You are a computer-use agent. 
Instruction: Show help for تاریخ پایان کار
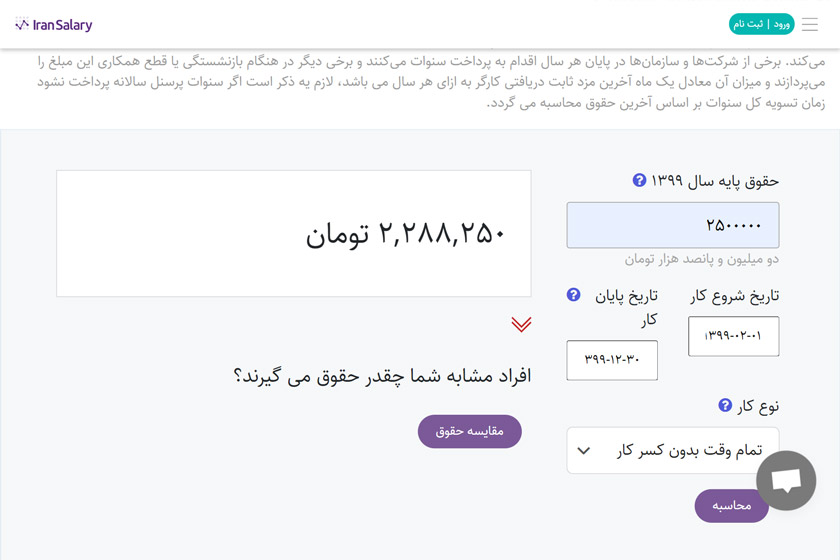tap(573, 295)
